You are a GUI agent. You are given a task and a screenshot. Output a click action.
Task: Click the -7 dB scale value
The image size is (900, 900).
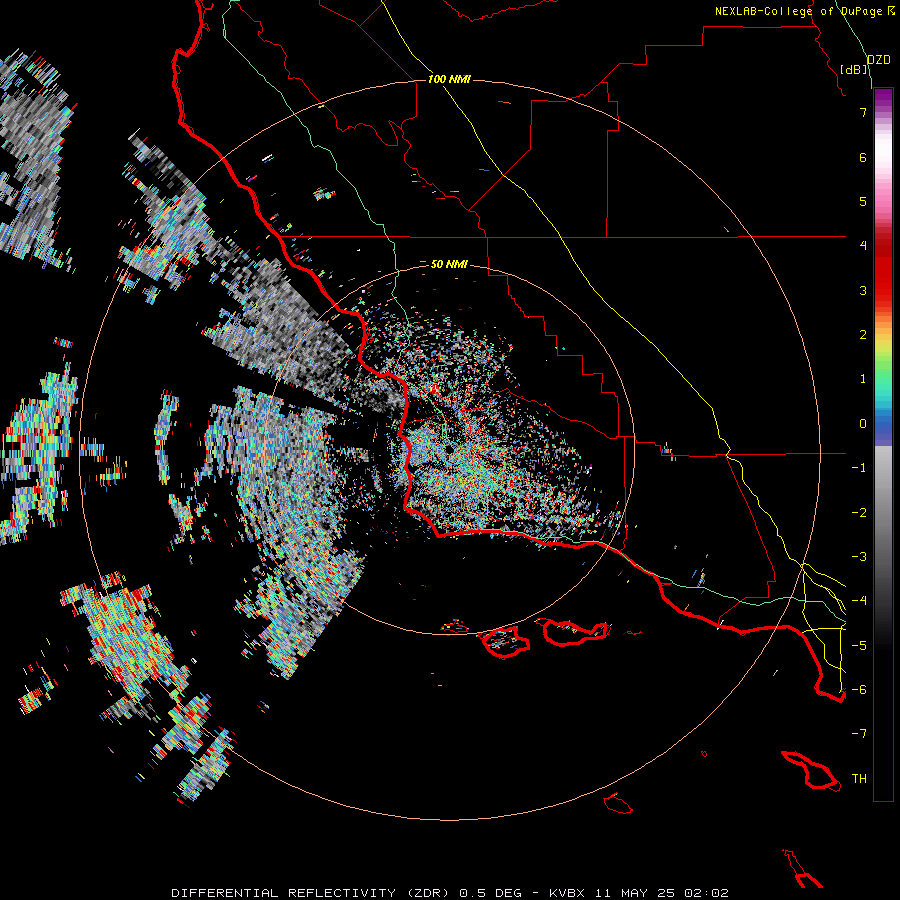click(859, 734)
